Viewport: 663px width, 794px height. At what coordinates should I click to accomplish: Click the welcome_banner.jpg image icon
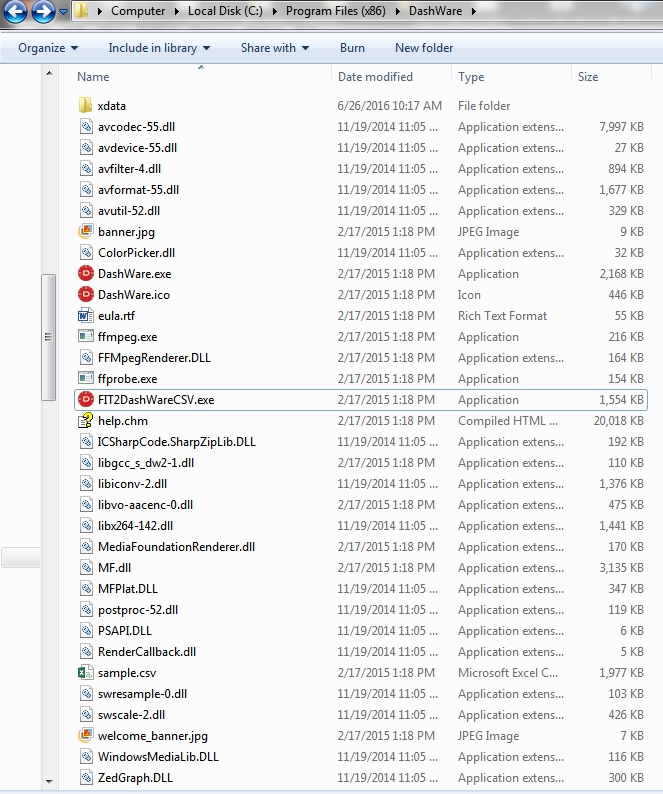coord(86,735)
